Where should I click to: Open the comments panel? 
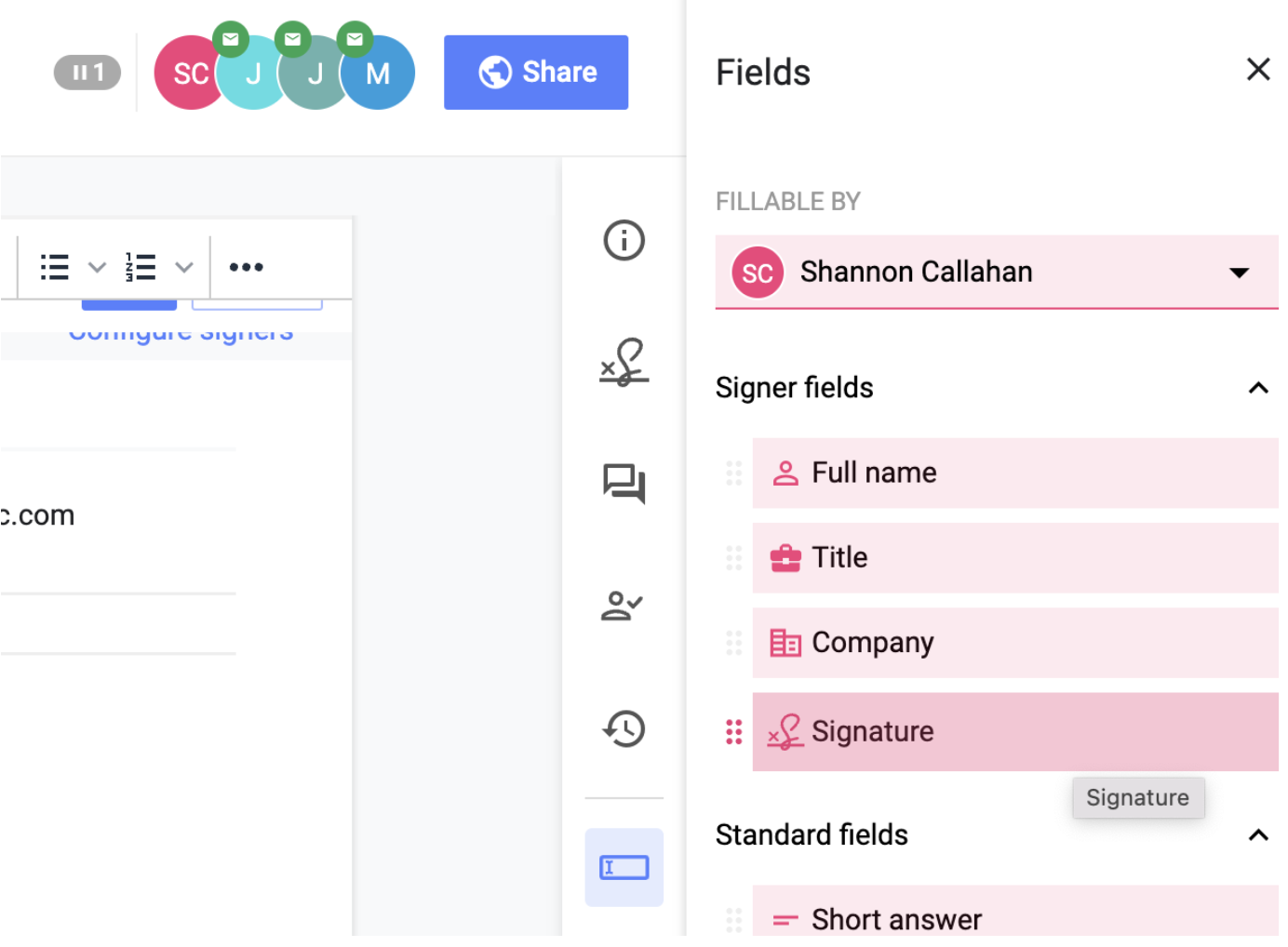pyautogui.click(x=624, y=485)
